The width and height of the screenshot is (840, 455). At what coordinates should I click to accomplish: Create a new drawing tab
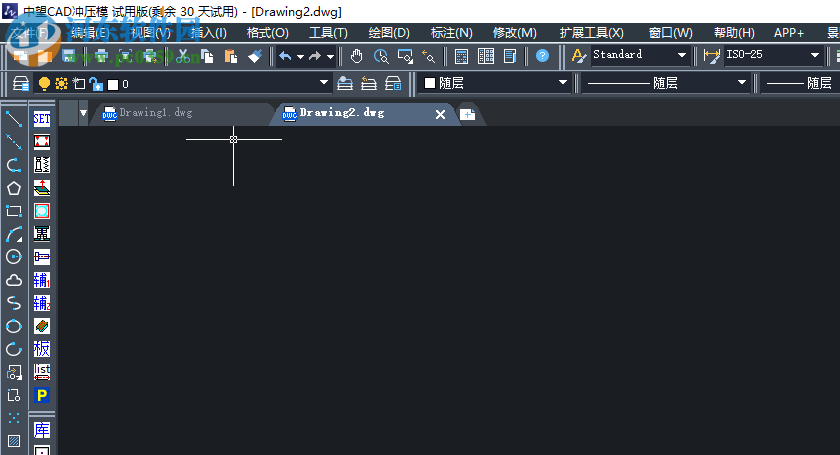[467, 114]
